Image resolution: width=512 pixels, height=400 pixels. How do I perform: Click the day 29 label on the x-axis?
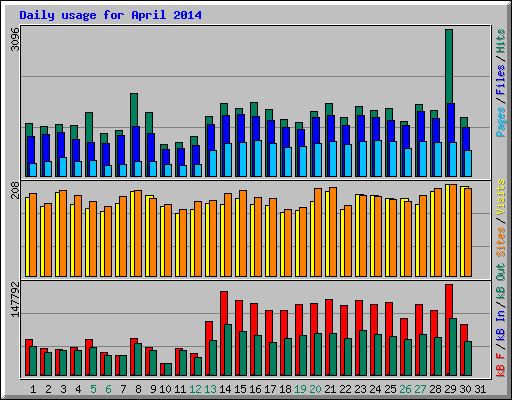[450, 389]
